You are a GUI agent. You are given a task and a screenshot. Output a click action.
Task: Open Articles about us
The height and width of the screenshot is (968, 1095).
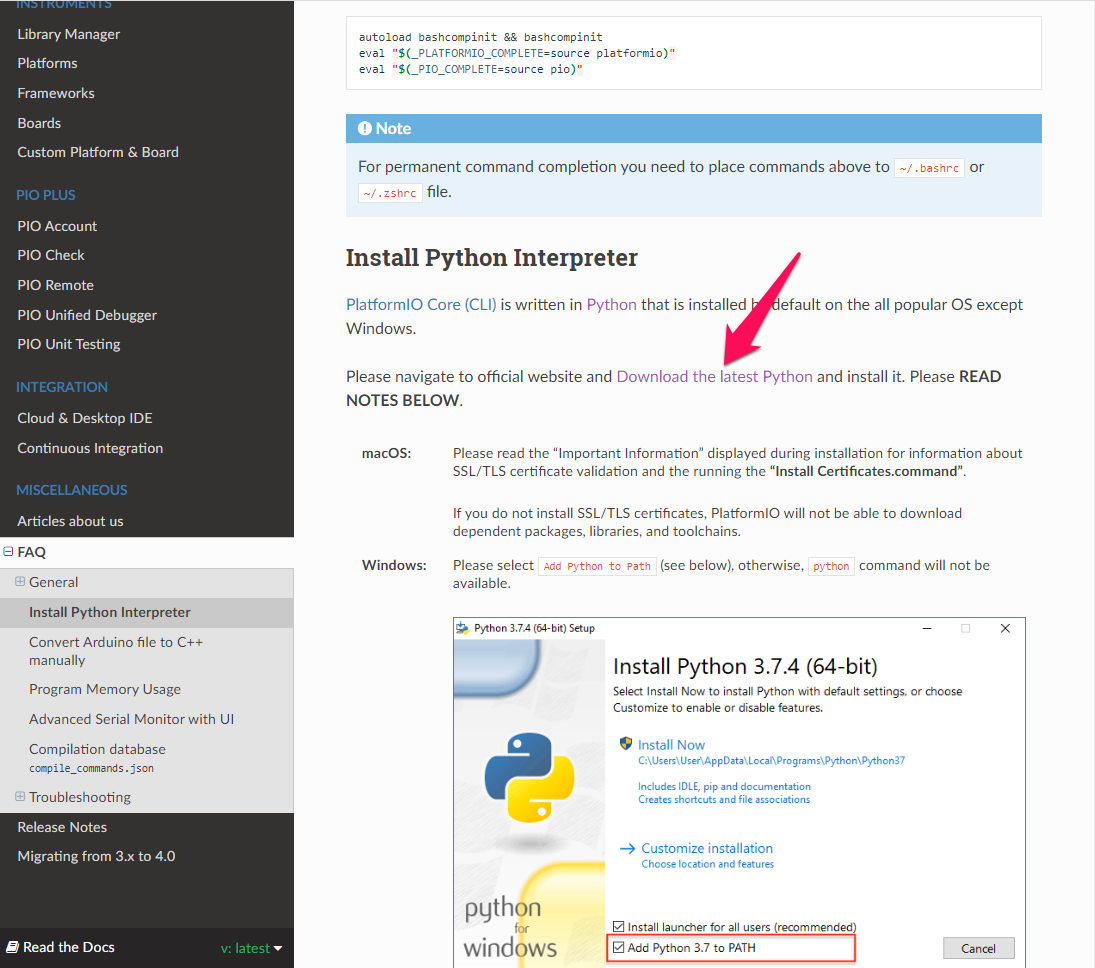point(70,522)
